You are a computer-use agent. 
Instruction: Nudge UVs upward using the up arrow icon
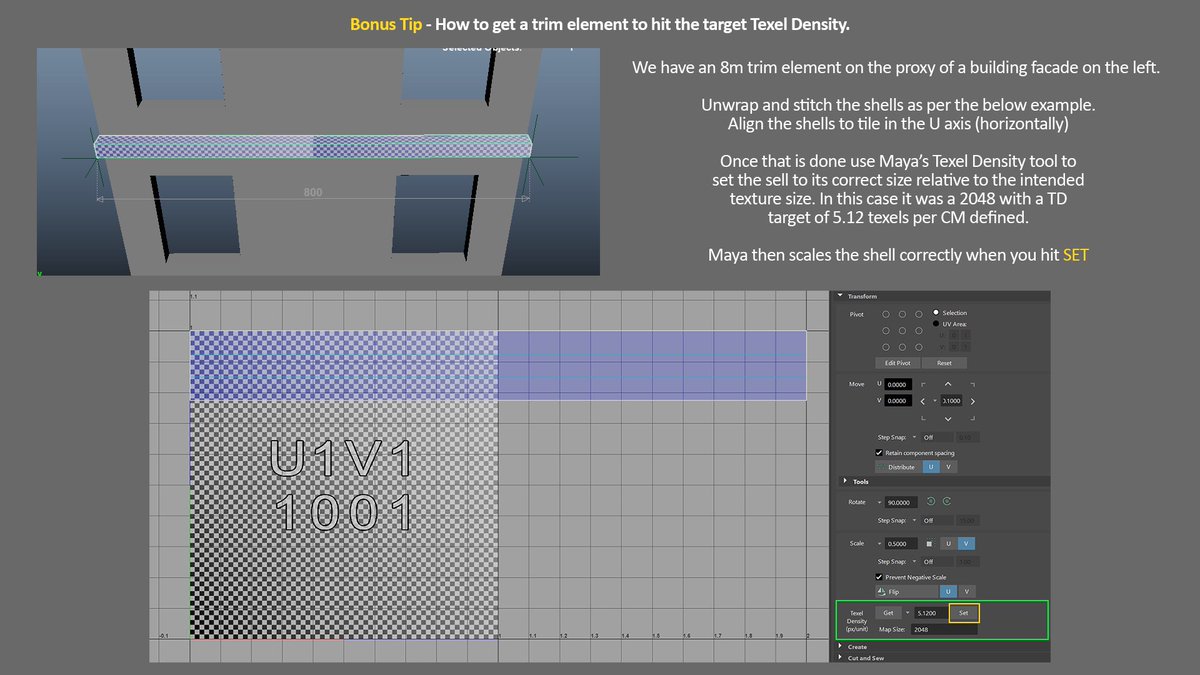(x=948, y=383)
